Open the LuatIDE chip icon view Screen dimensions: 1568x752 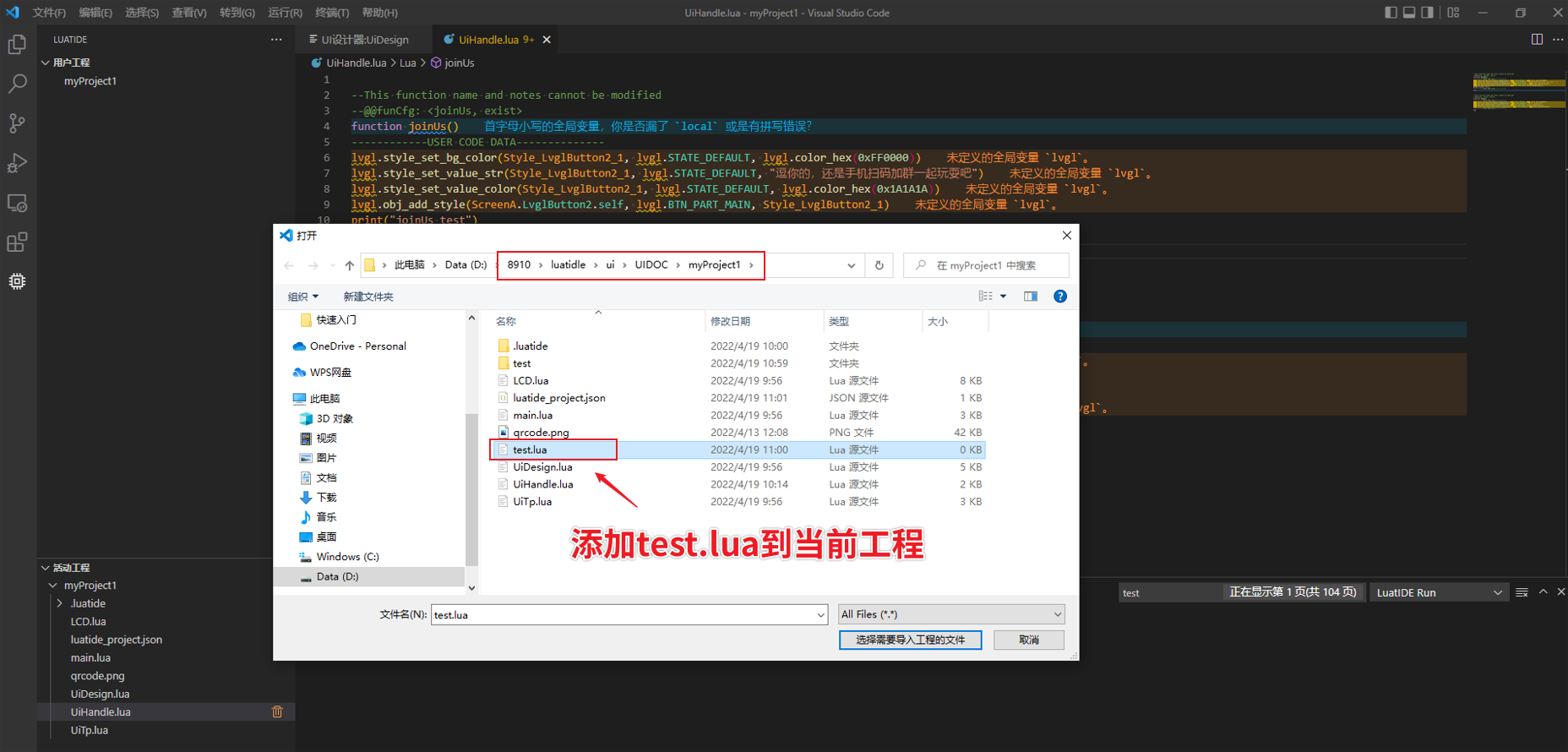(17, 281)
